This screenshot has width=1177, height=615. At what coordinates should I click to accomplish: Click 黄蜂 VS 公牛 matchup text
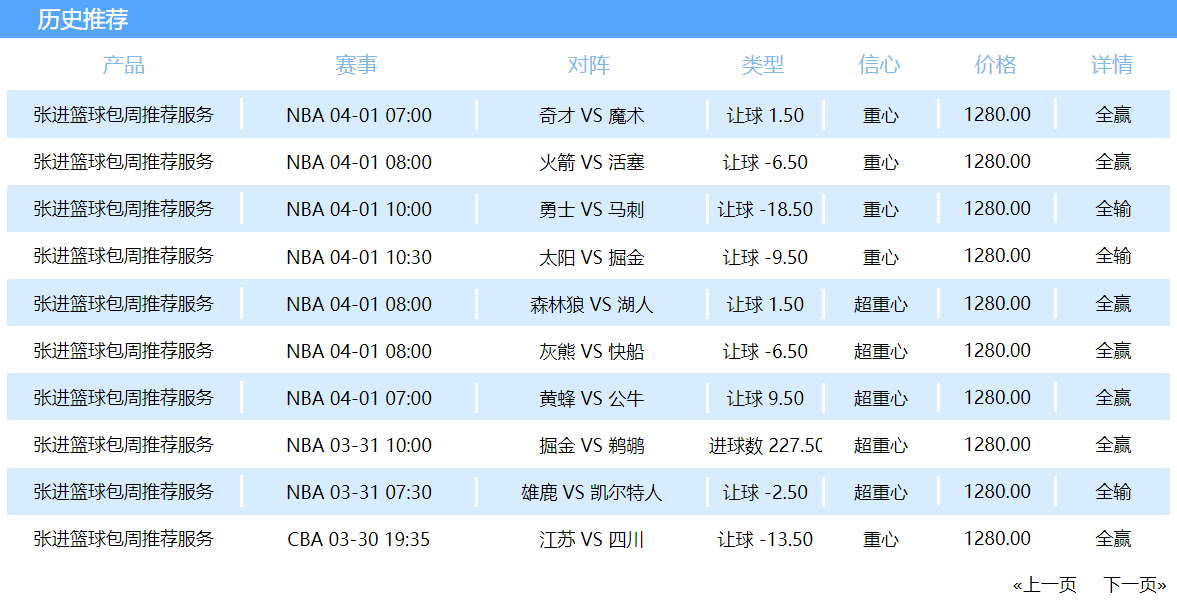tap(591, 398)
